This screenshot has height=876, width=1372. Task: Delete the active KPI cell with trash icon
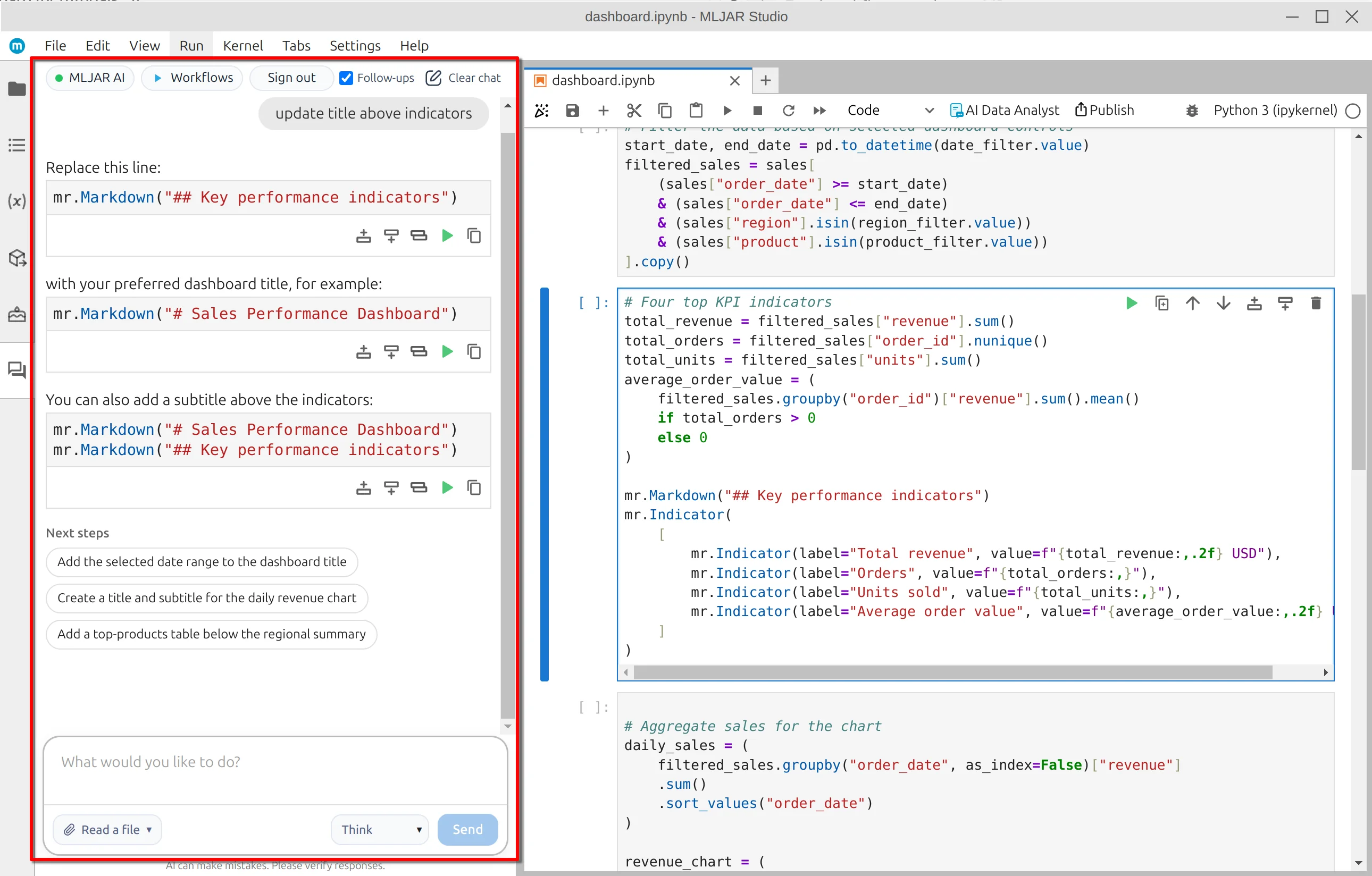point(1316,303)
